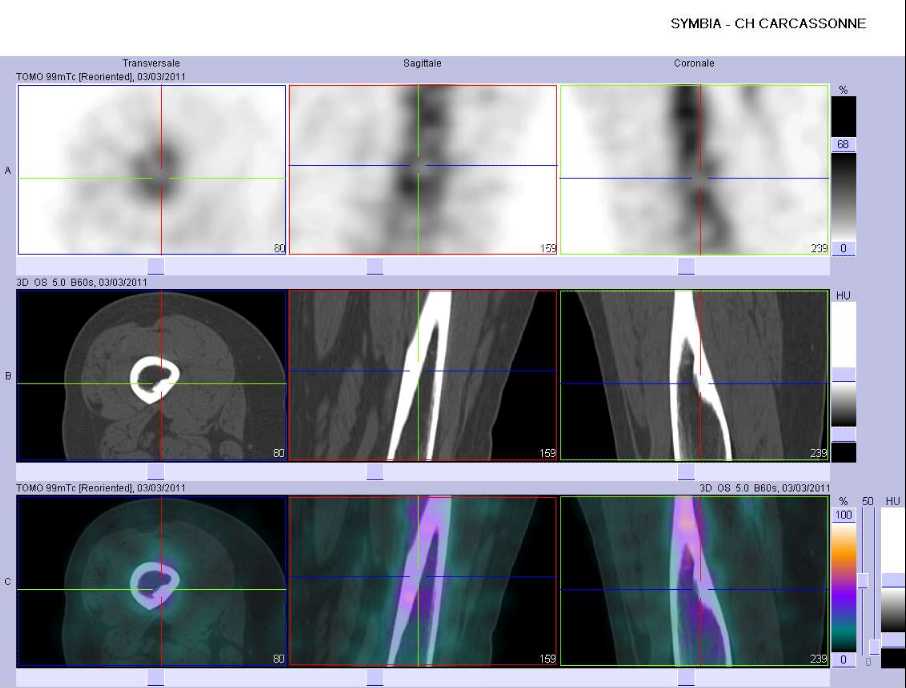Click the SYMBIA - CH CARCASSONNE title text
The image size is (906, 688).
click(768, 24)
